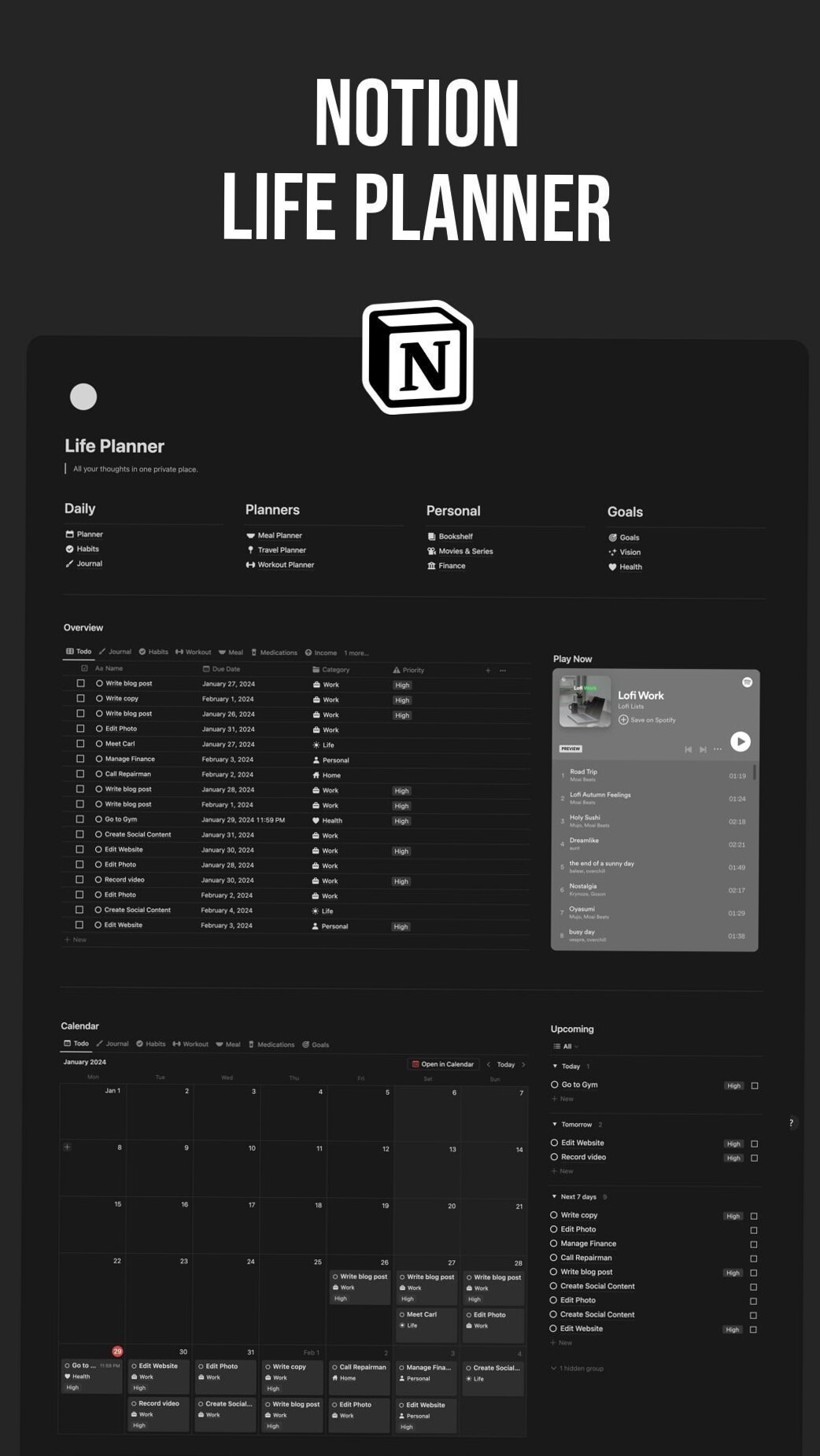Collapse the Today group in Upcoming

tap(555, 1066)
